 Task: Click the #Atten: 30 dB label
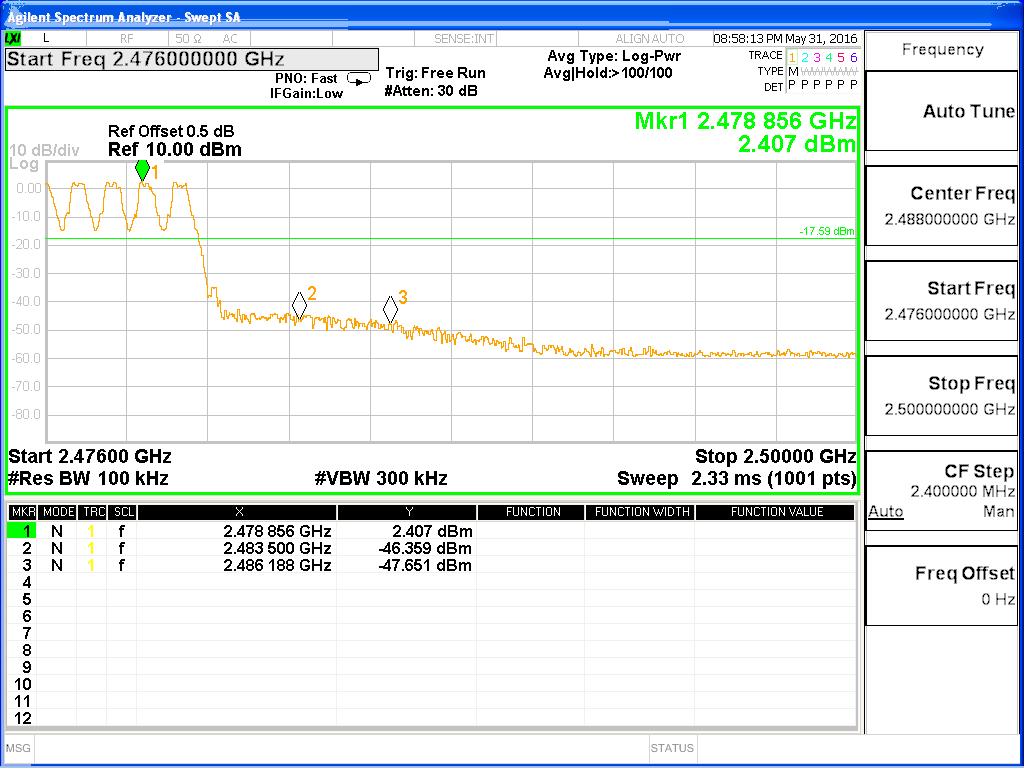tap(431, 91)
